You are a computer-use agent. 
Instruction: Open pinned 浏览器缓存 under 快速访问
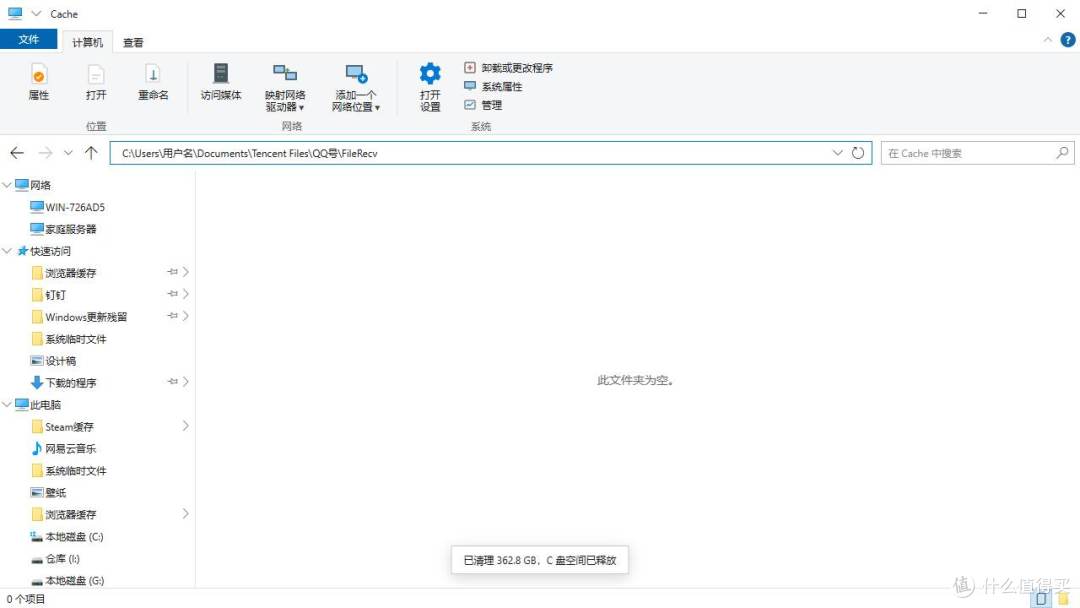pyautogui.click(x=64, y=273)
